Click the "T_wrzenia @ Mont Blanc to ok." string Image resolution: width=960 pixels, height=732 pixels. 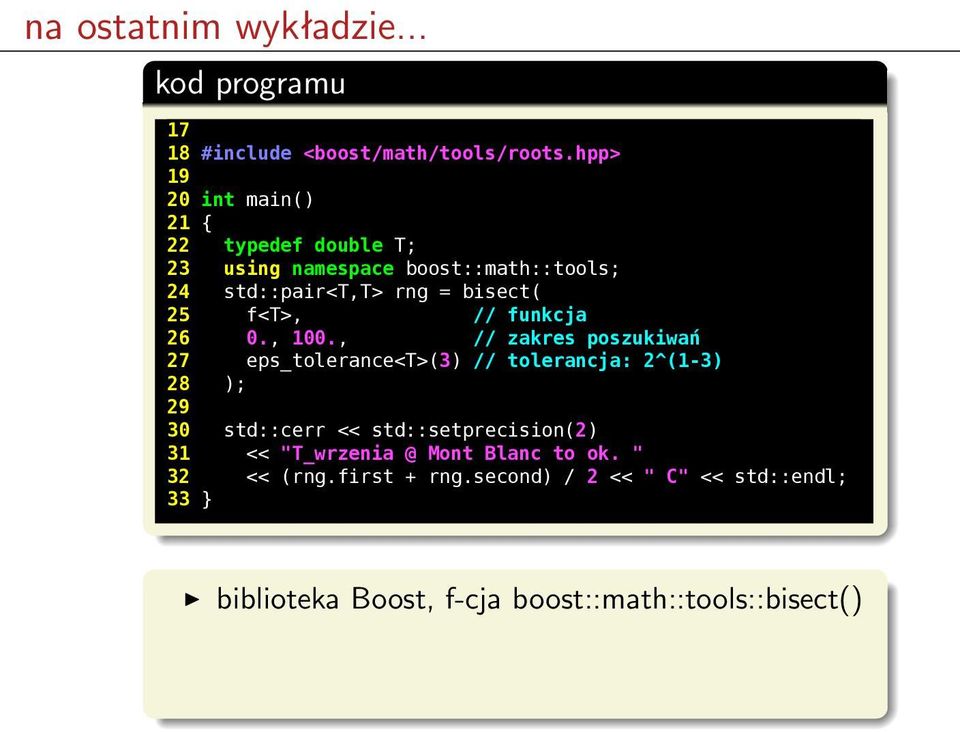(462, 454)
